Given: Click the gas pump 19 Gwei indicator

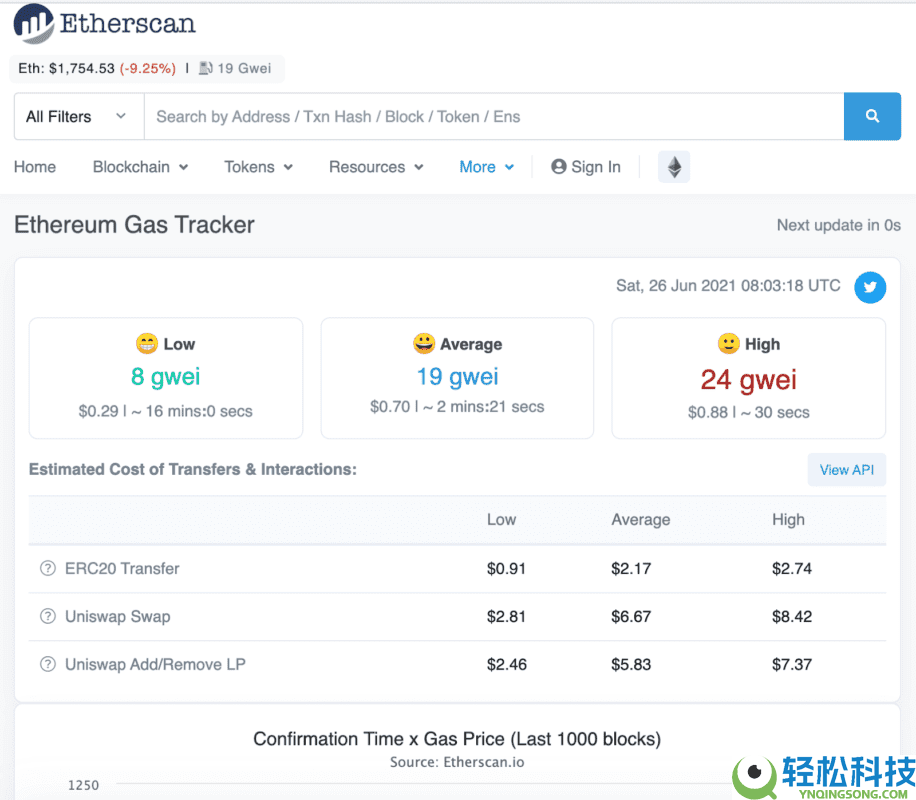Looking at the screenshot, I should [235, 69].
